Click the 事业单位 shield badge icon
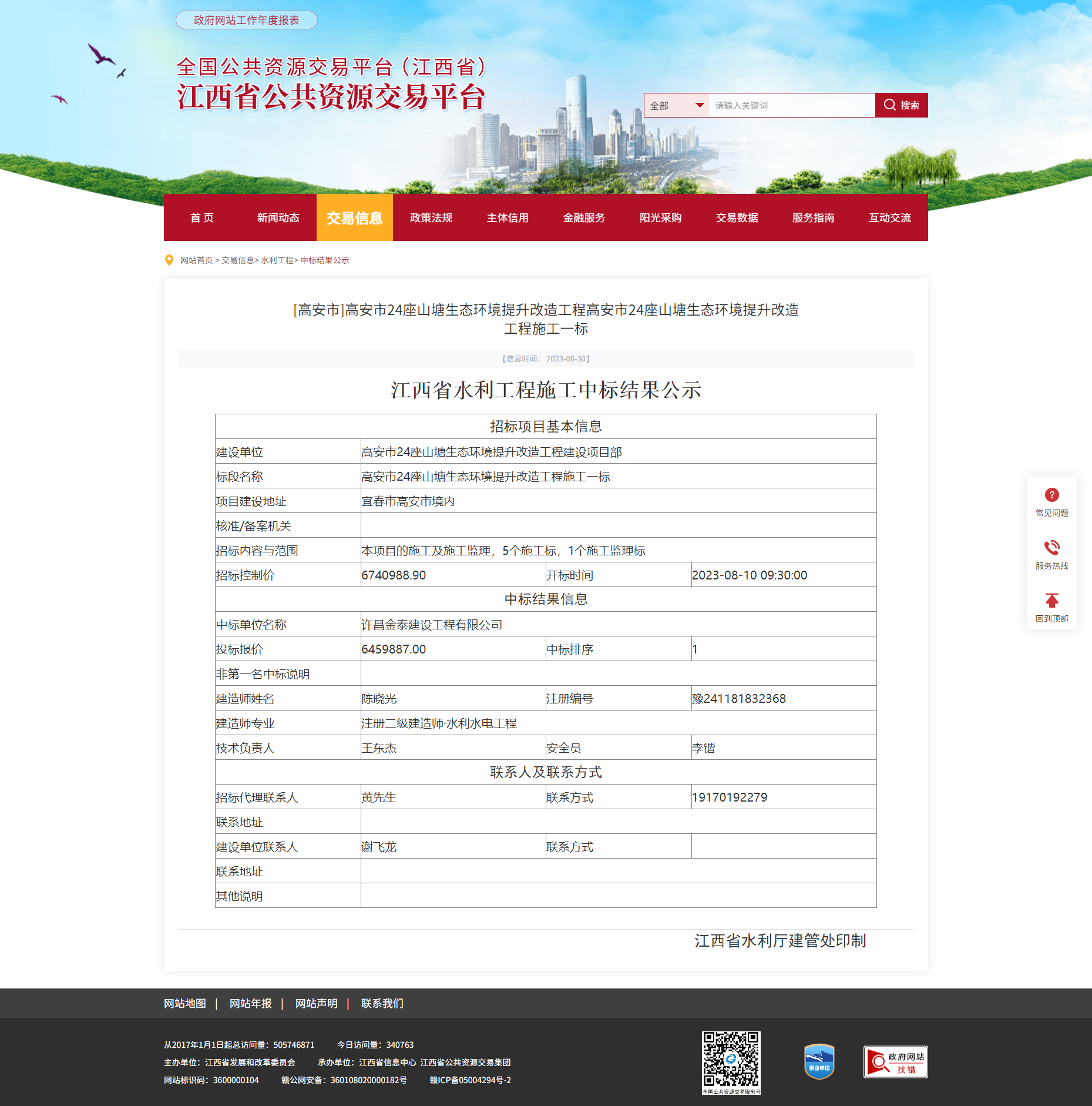Viewport: 1092px width, 1106px height. tap(819, 1061)
